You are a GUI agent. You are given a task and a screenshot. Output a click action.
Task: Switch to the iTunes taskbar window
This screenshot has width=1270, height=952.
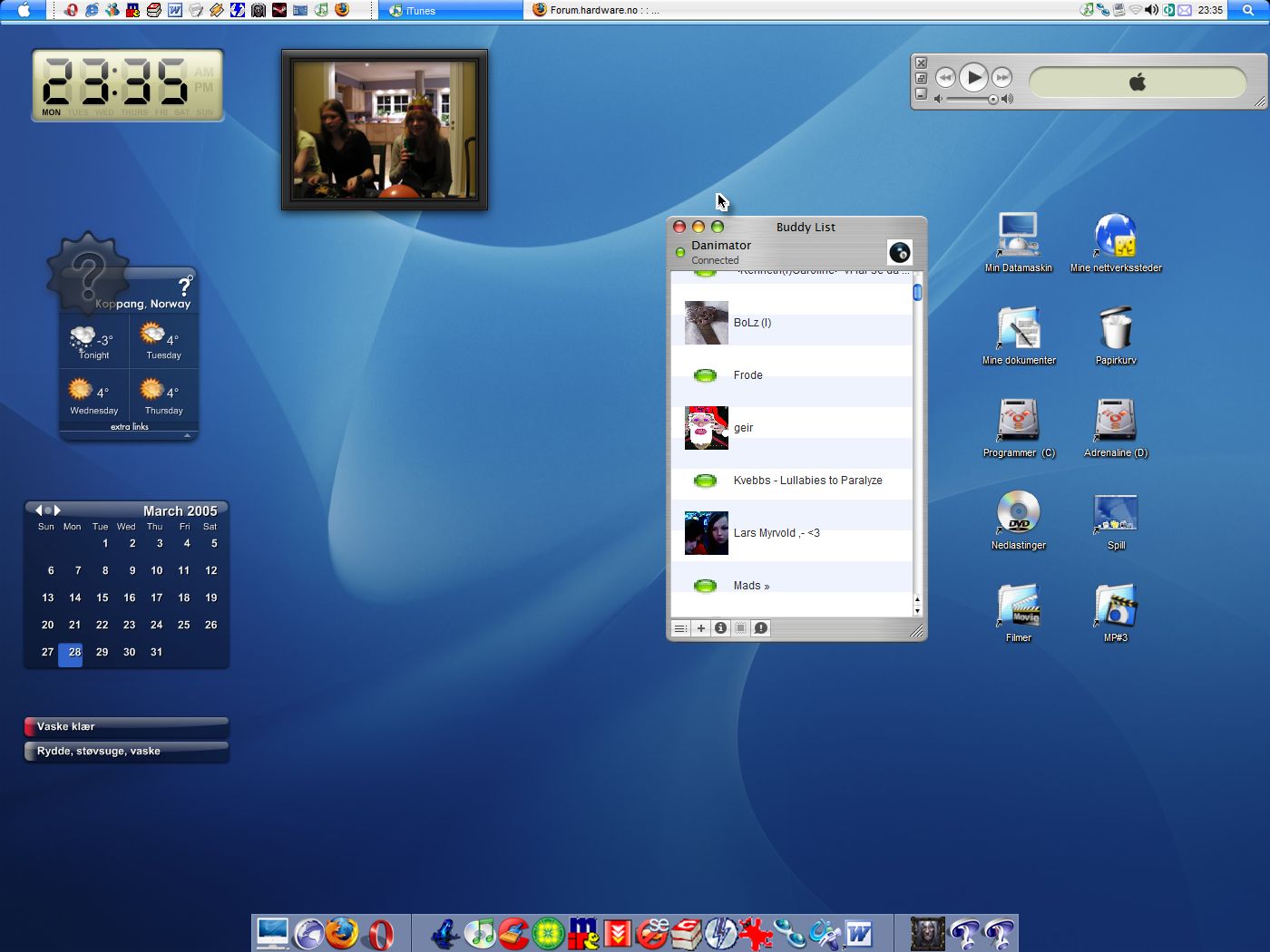pyautogui.click(x=451, y=10)
